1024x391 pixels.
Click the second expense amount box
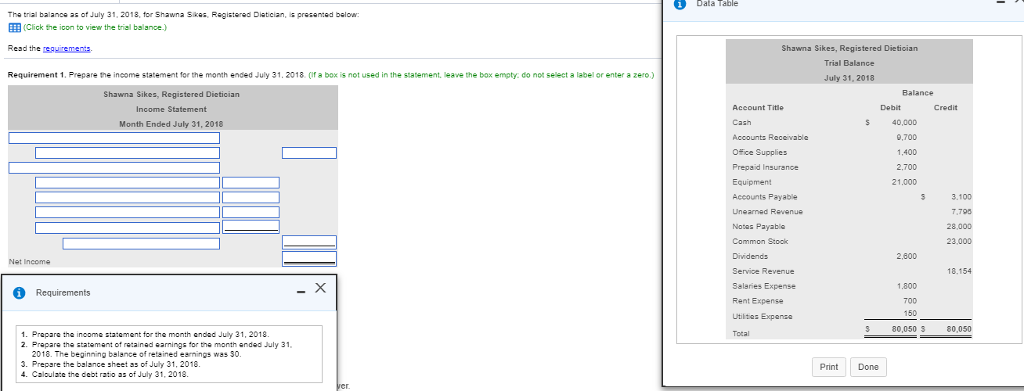click(251, 197)
